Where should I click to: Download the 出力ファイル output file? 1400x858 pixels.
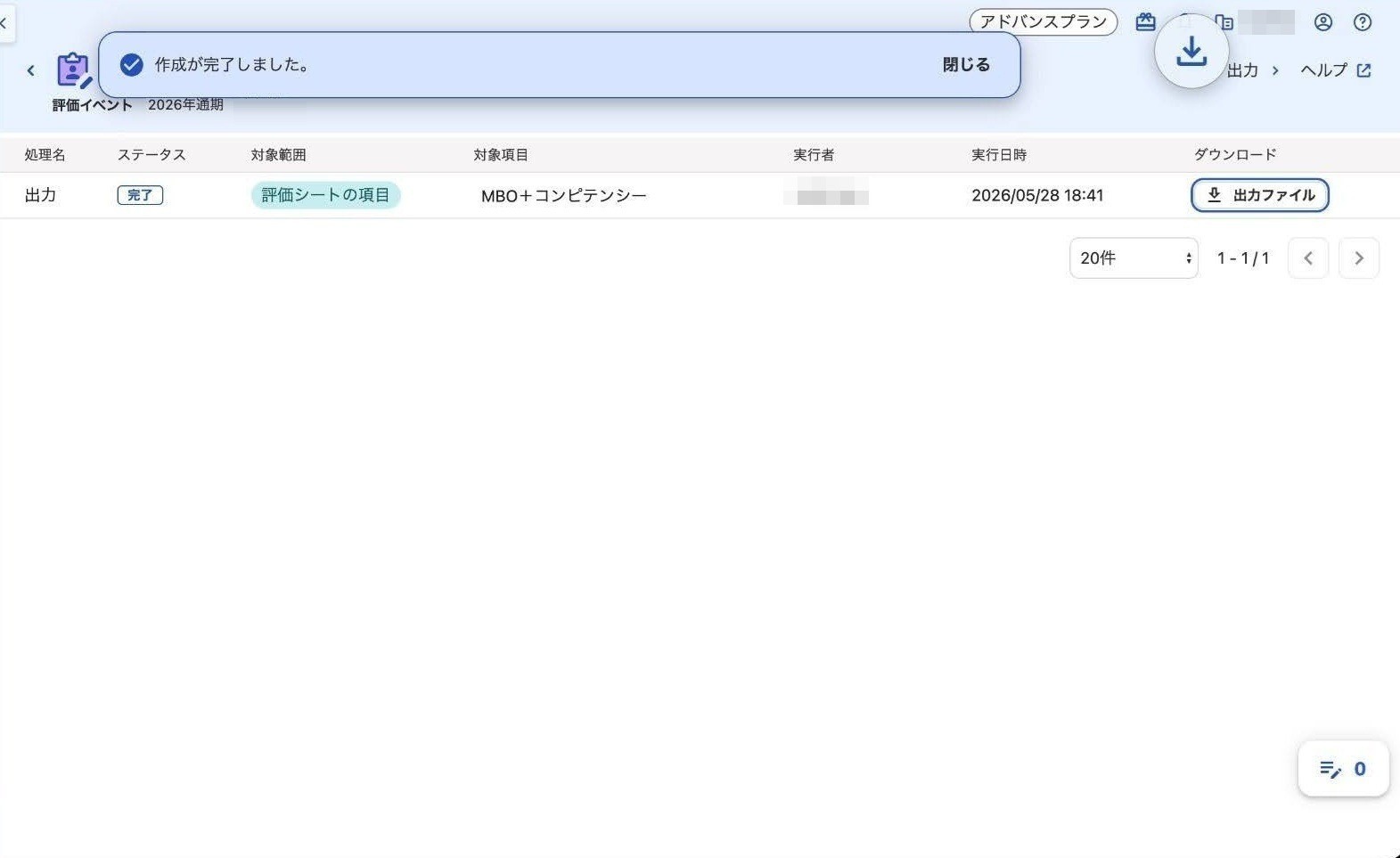pyautogui.click(x=1259, y=195)
